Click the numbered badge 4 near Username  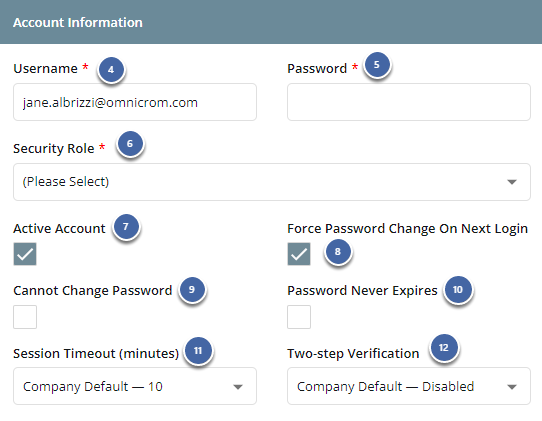tap(111, 69)
